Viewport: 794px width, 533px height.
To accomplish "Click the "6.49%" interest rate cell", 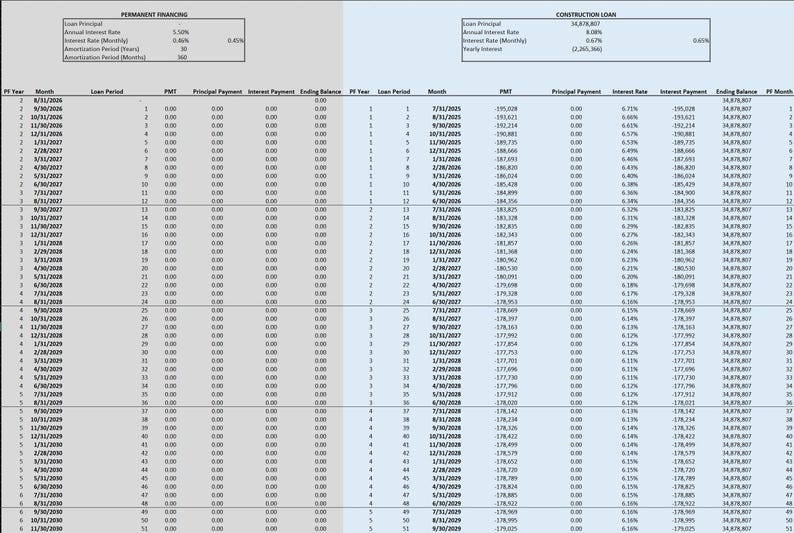I will [630, 151].
